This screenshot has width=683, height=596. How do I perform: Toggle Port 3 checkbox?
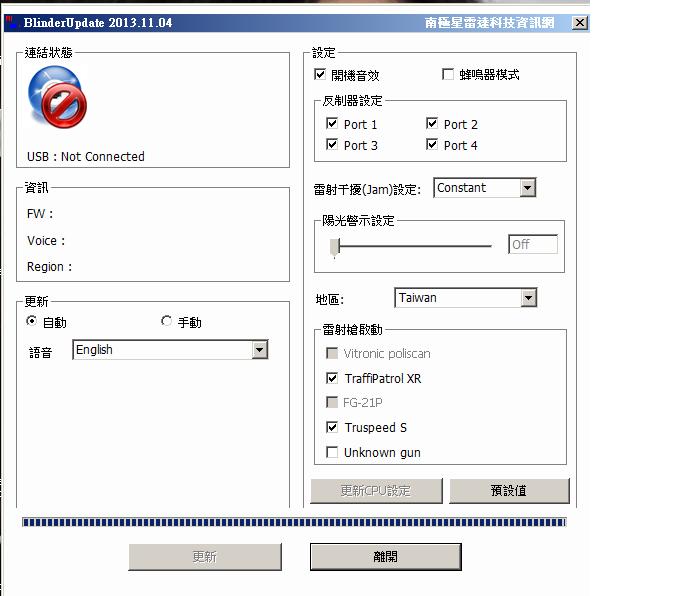pyautogui.click(x=332, y=145)
